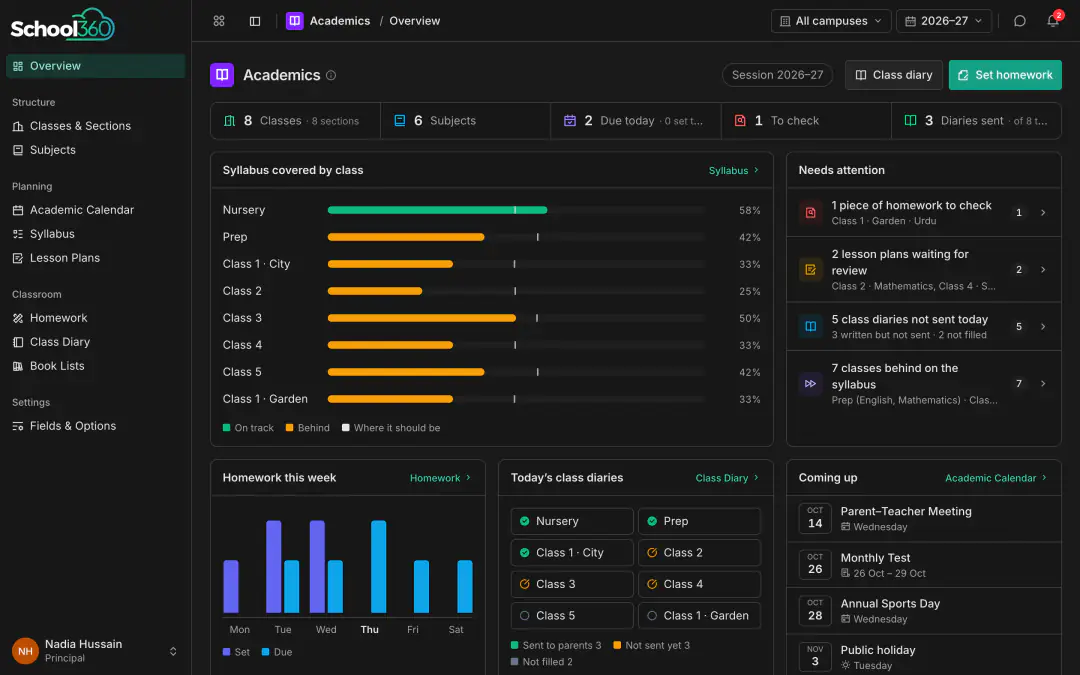Image resolution: width=1080 pixels, height=675 pixels.
Task: Select the Prep diary status chip
Action: [699, 521]
